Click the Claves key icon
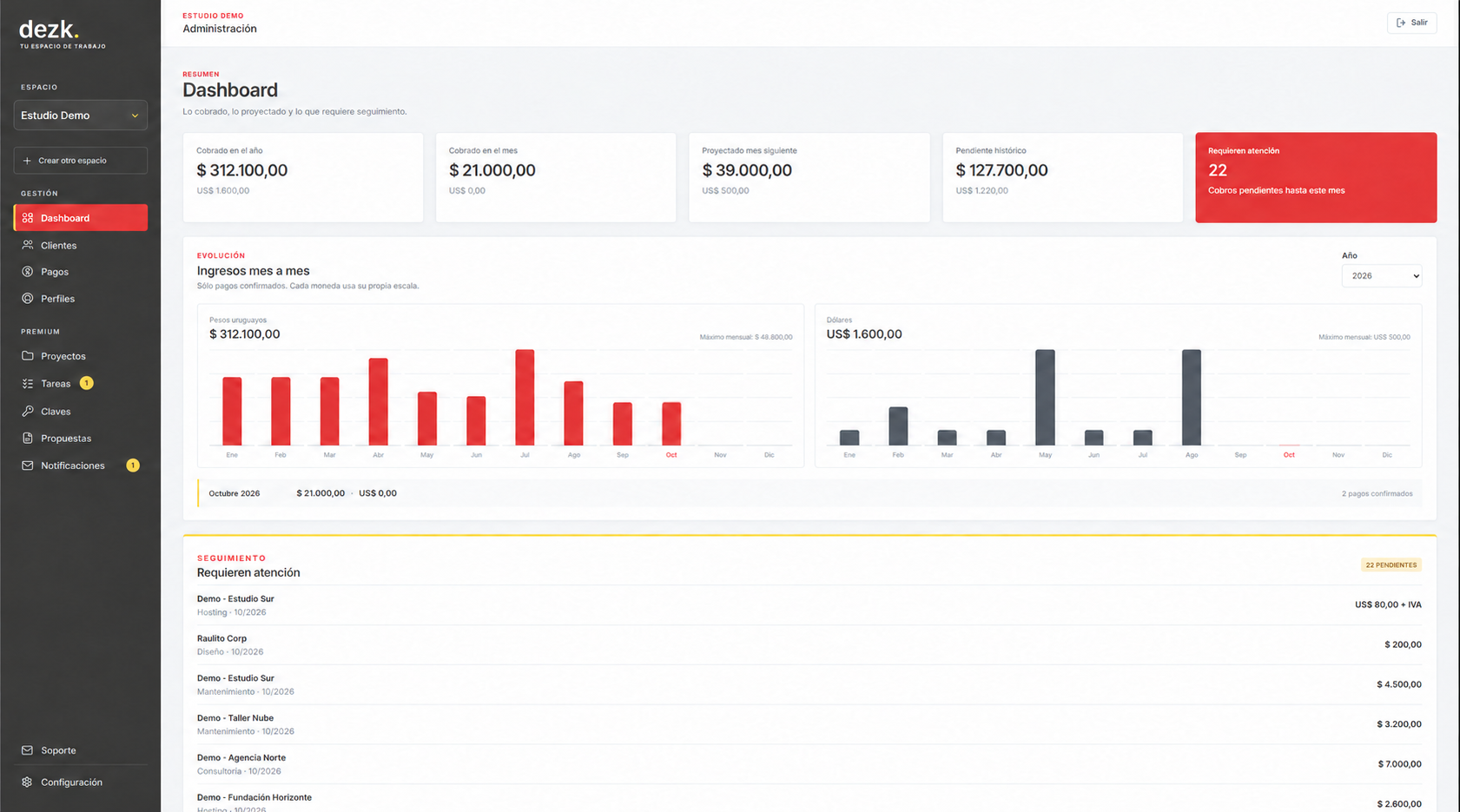 (28, 411)
